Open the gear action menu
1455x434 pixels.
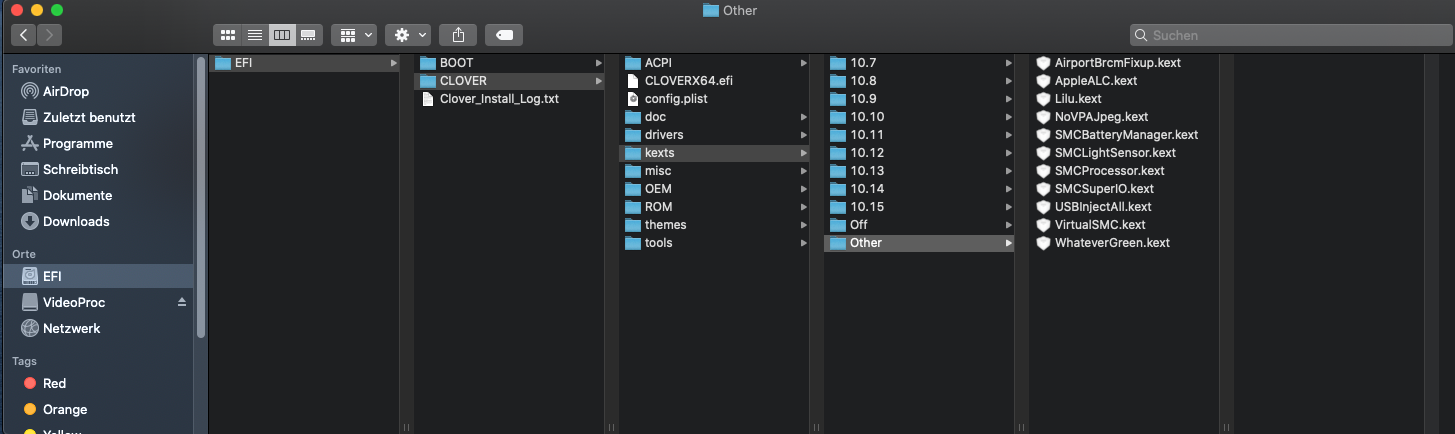pyautogui.click(x=410, y=35)
